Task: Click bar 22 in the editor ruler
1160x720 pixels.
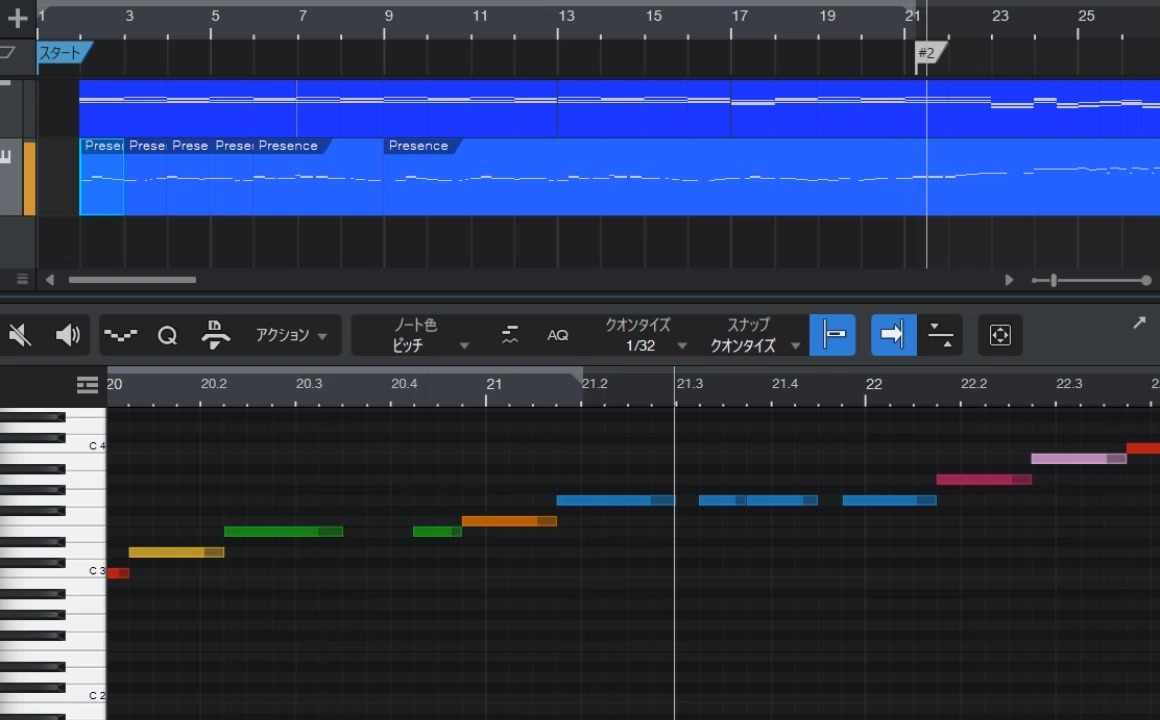Action: pos(874,384)
